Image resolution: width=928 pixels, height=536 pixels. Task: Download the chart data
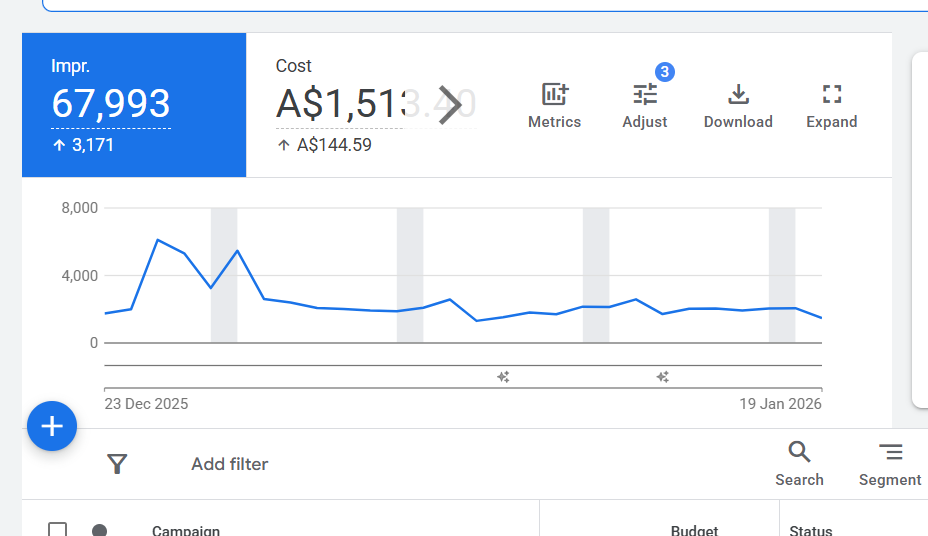pos(738,105)
